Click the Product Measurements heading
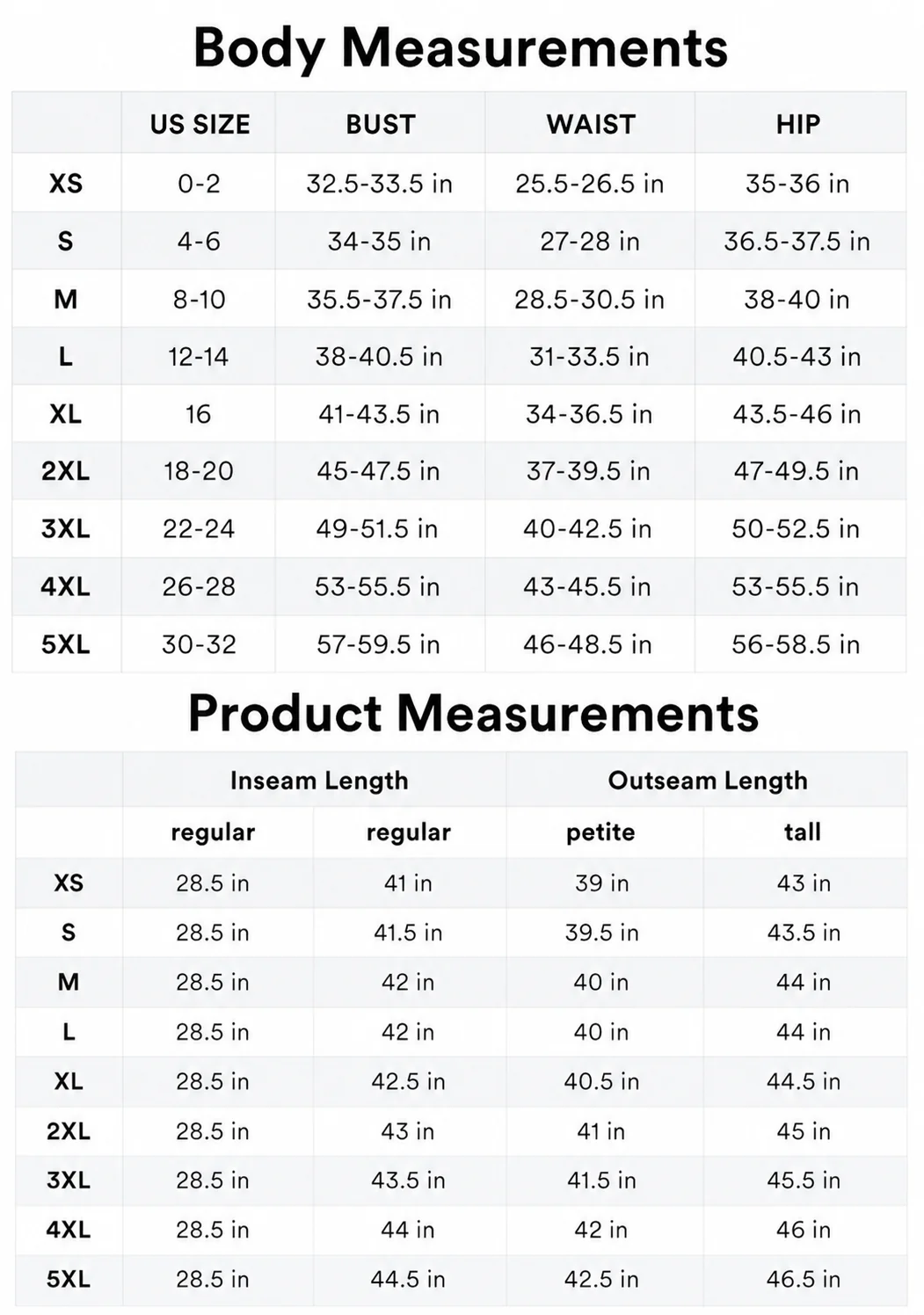Screen dimensions: 924x1315 coord(473,713)
